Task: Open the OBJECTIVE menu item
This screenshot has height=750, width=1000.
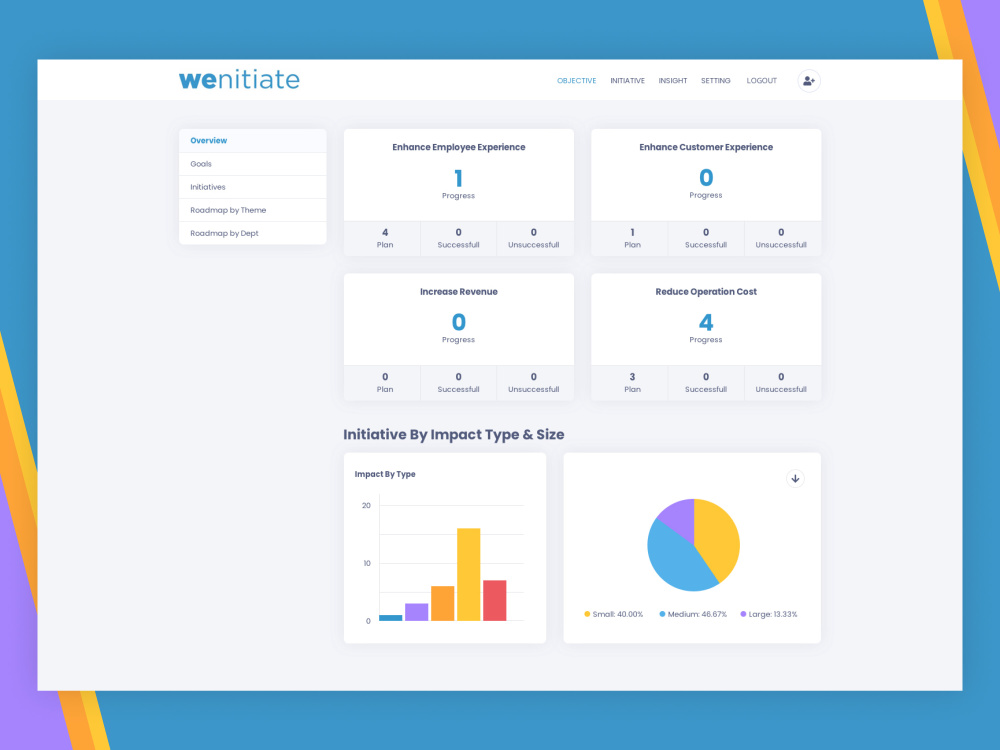Action: coord(577,81)
